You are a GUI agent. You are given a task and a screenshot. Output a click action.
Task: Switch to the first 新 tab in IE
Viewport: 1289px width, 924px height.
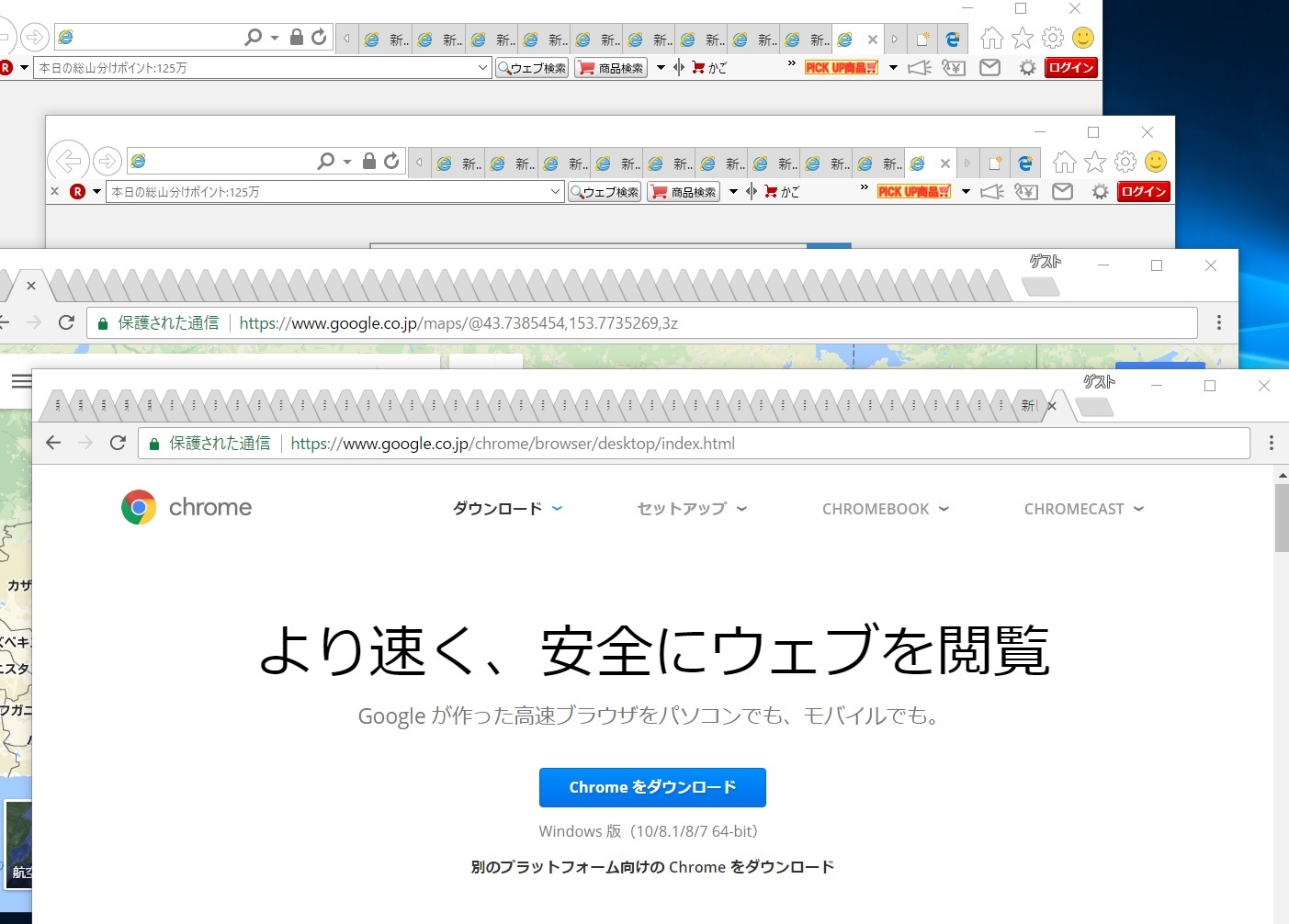384,38
